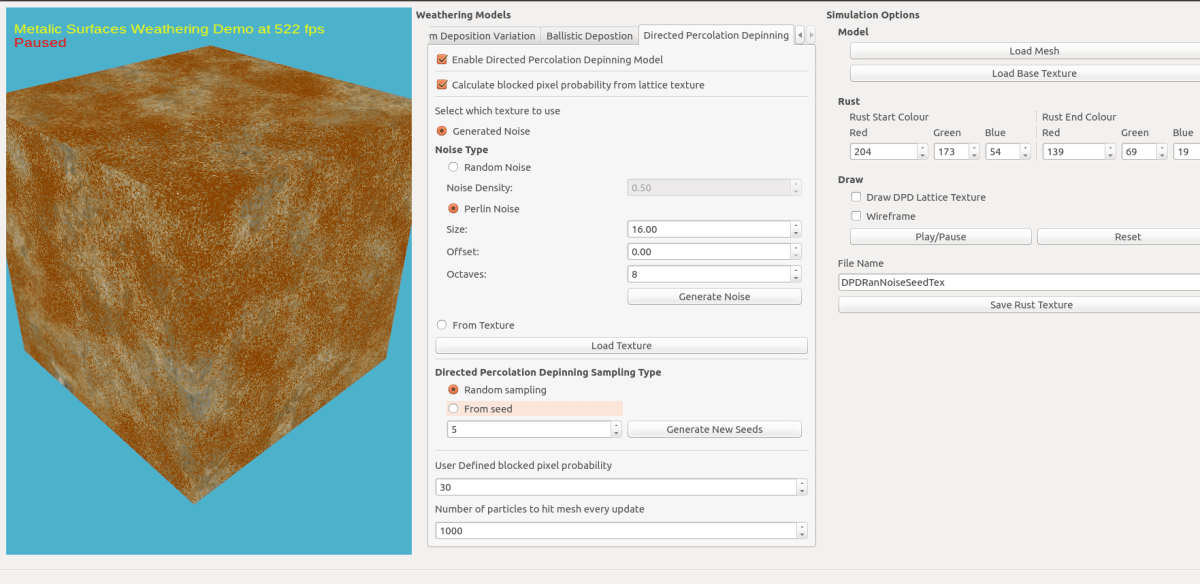The width and height of the screenshot is (1200, 584).
Task: Disable the Directed Percolation Depinning Model
Action: click(442, 59)
